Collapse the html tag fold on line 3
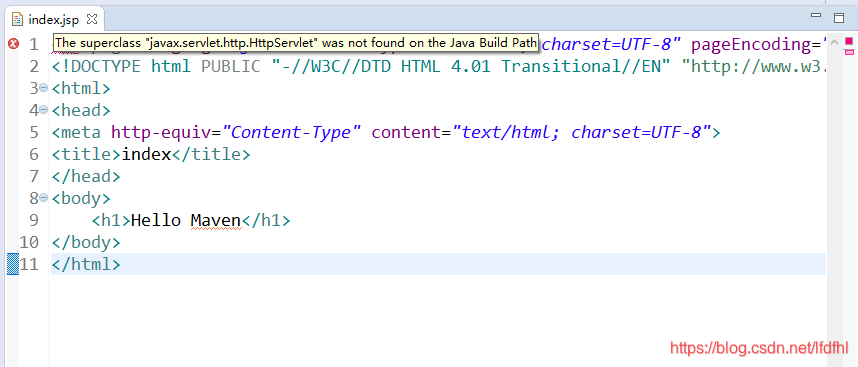Screen dimensions: 858x367 (44, 88)
